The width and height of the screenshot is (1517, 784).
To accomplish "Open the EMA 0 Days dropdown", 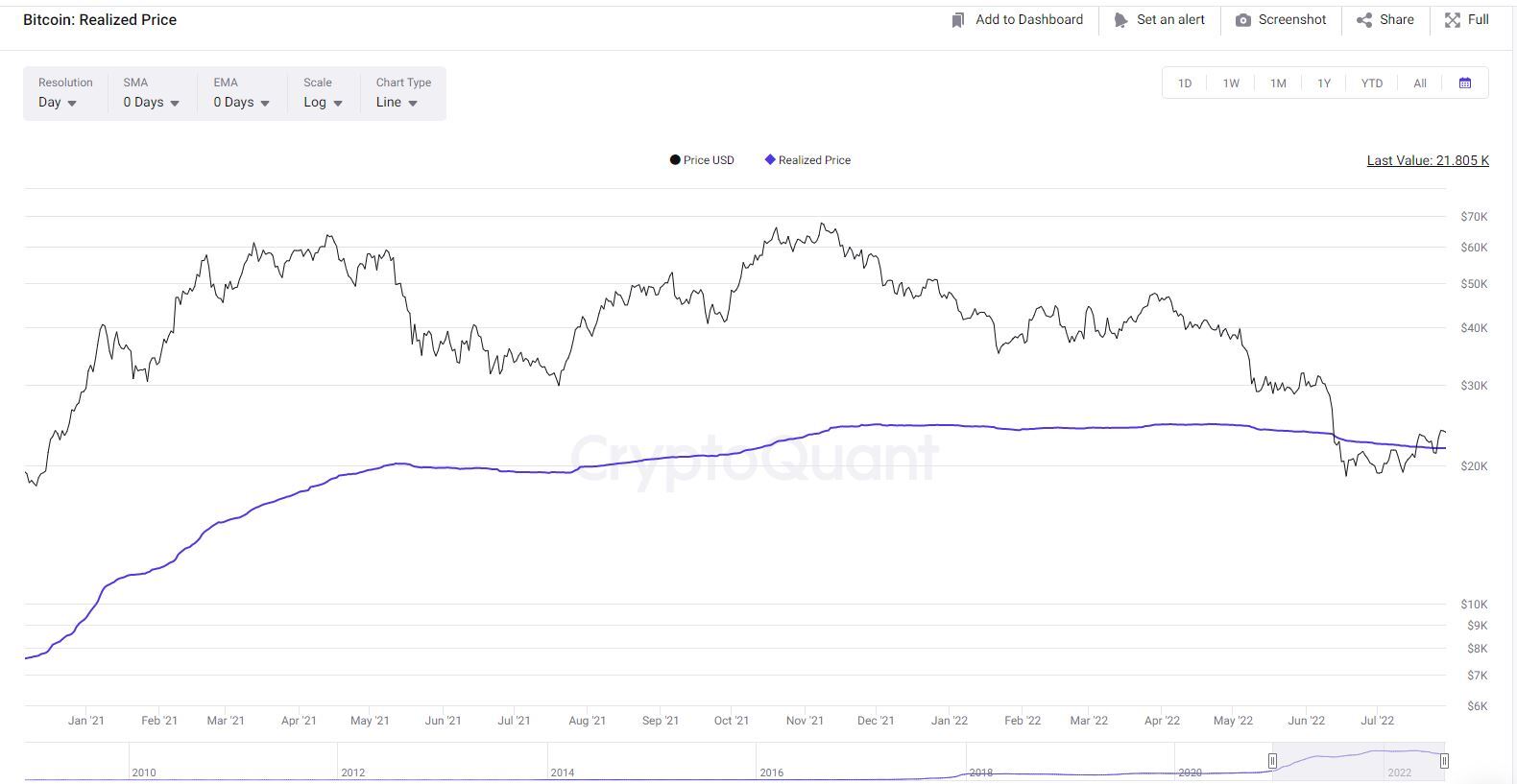I will 241,103.
